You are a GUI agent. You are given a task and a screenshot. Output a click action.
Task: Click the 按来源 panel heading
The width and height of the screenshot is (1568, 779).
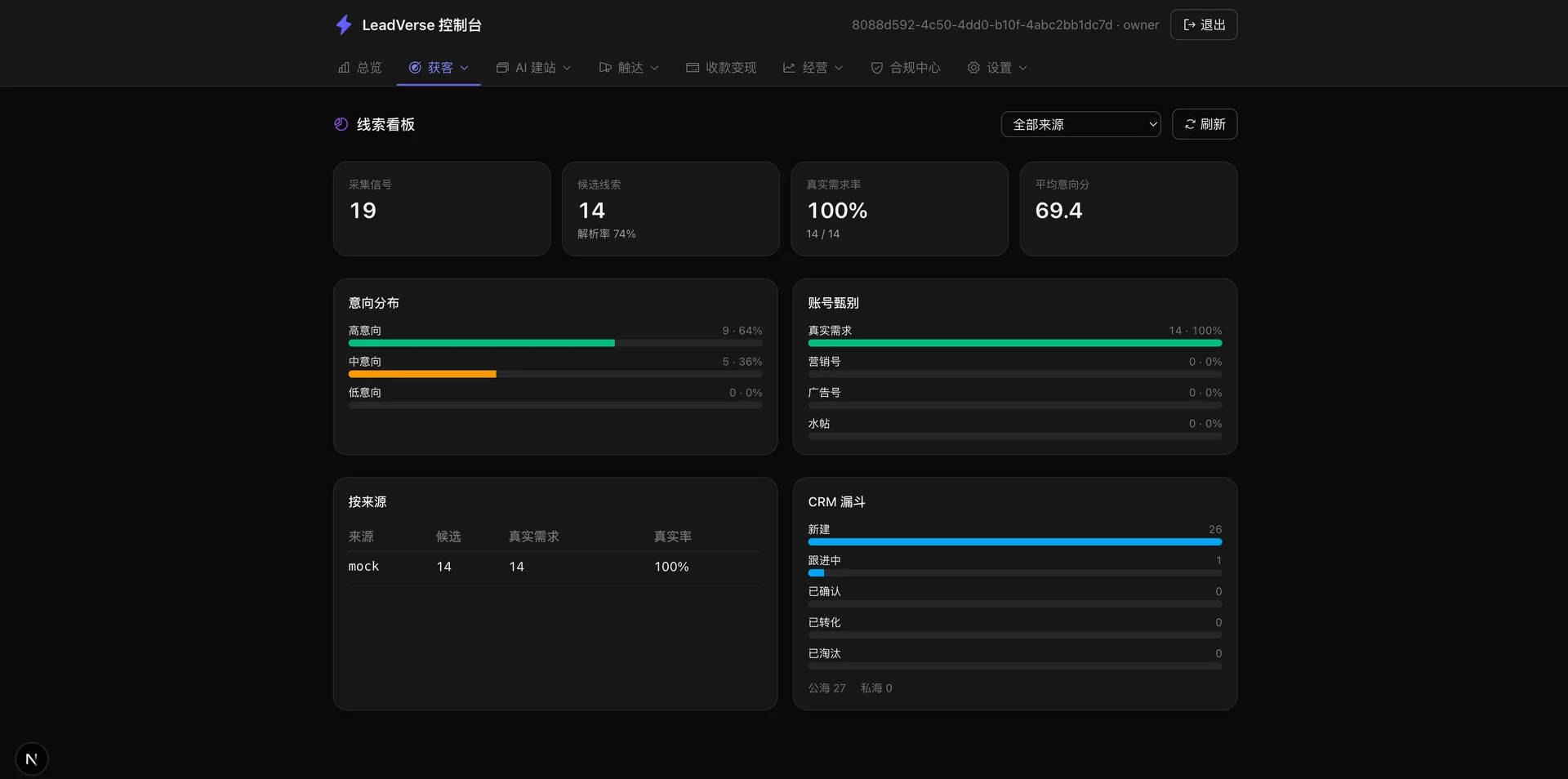[367, 502]
